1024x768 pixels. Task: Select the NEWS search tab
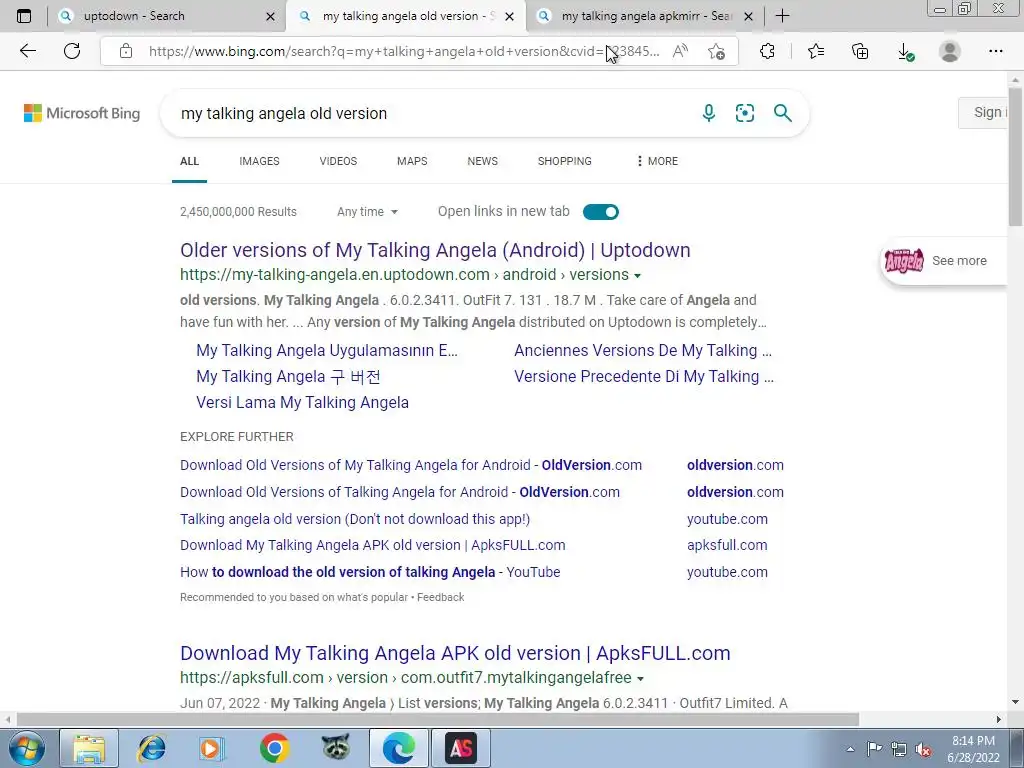483,161
